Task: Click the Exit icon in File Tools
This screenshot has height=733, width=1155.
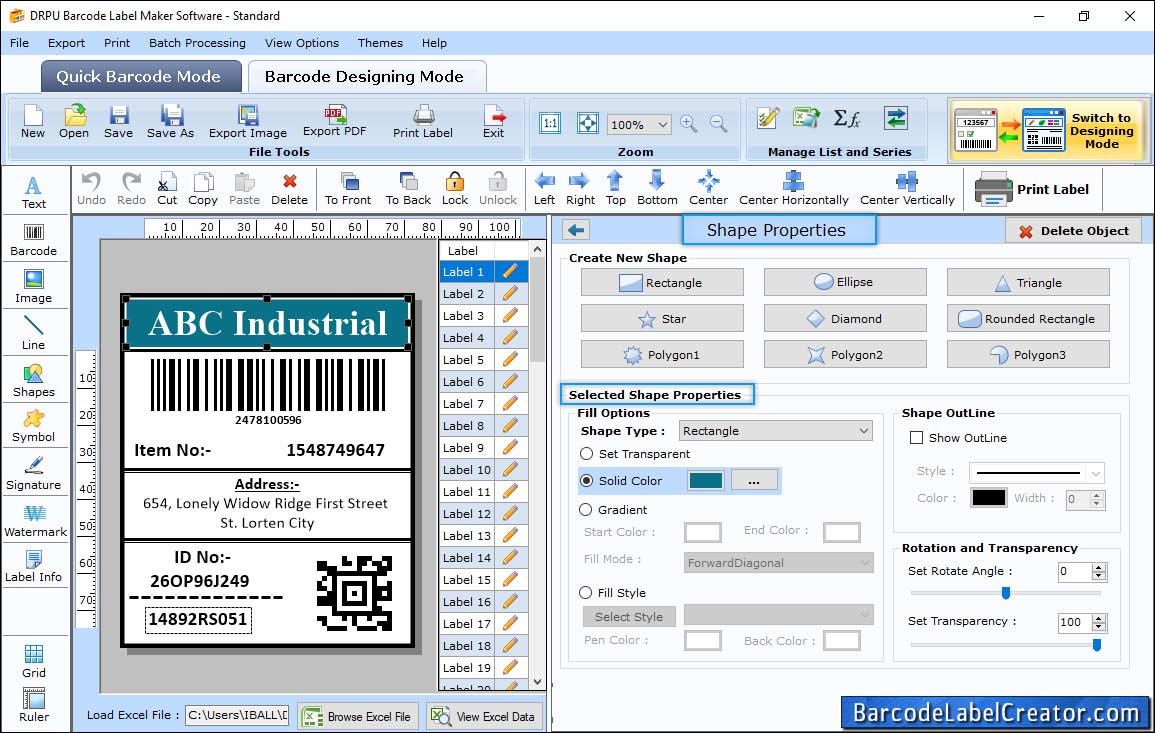Action: 494,122
